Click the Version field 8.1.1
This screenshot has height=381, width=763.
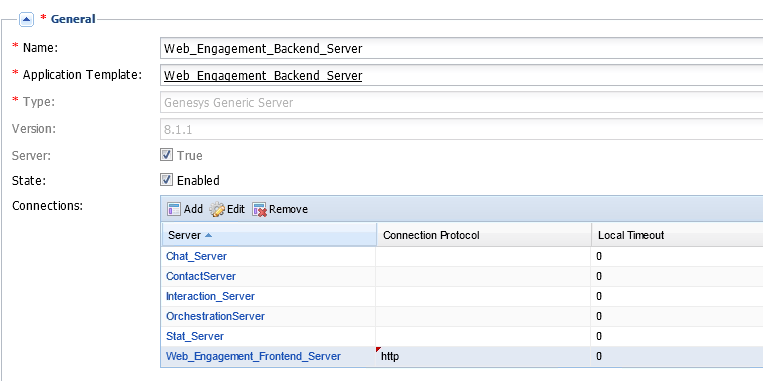point(461,129)
